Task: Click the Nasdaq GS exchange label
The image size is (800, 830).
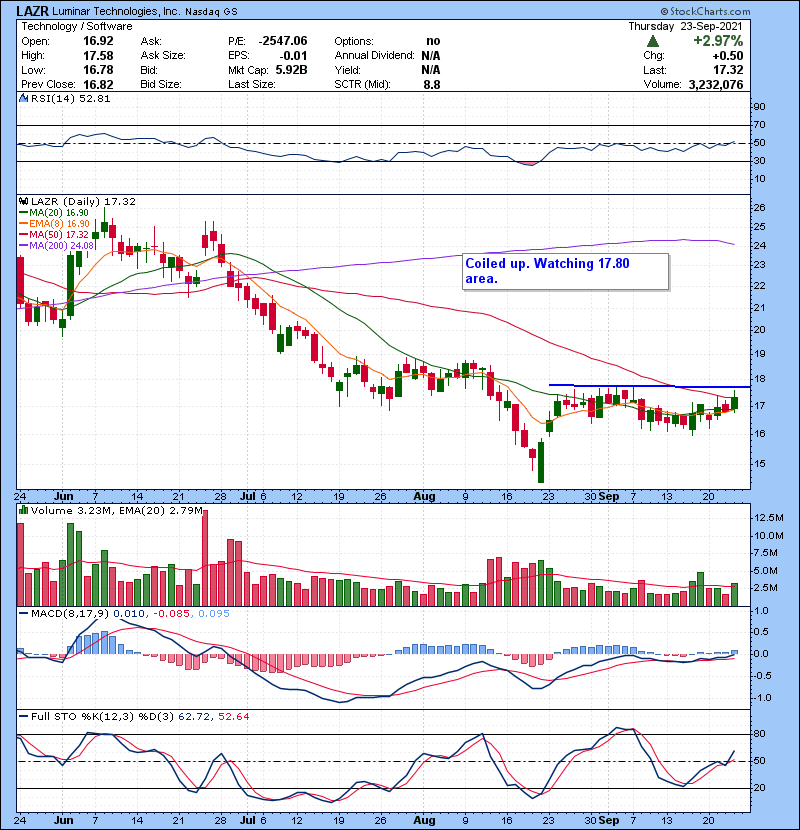Action: (x=211, y=12)
